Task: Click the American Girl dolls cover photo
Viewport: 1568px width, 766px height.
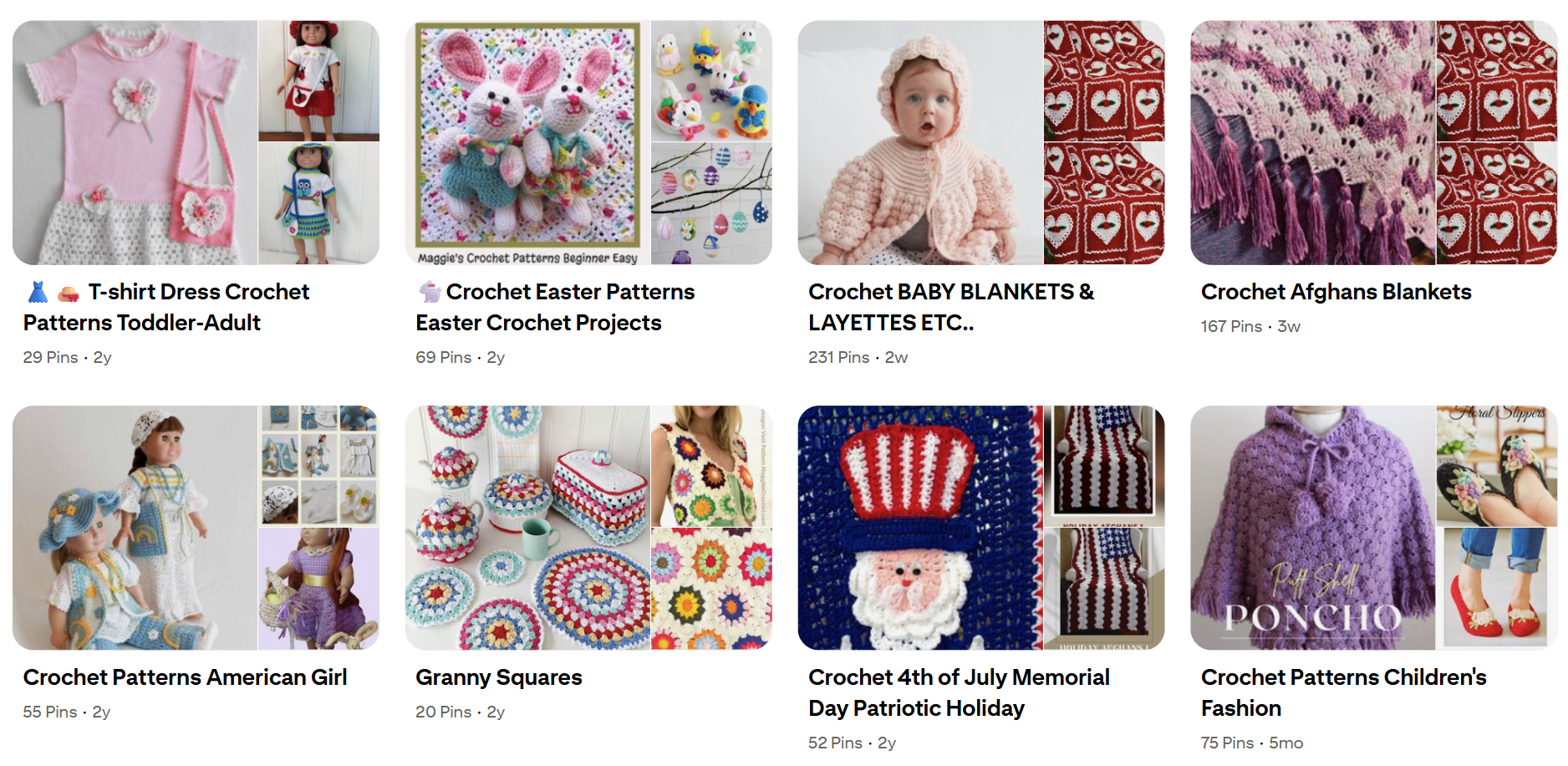Action: tap(135, 528)
